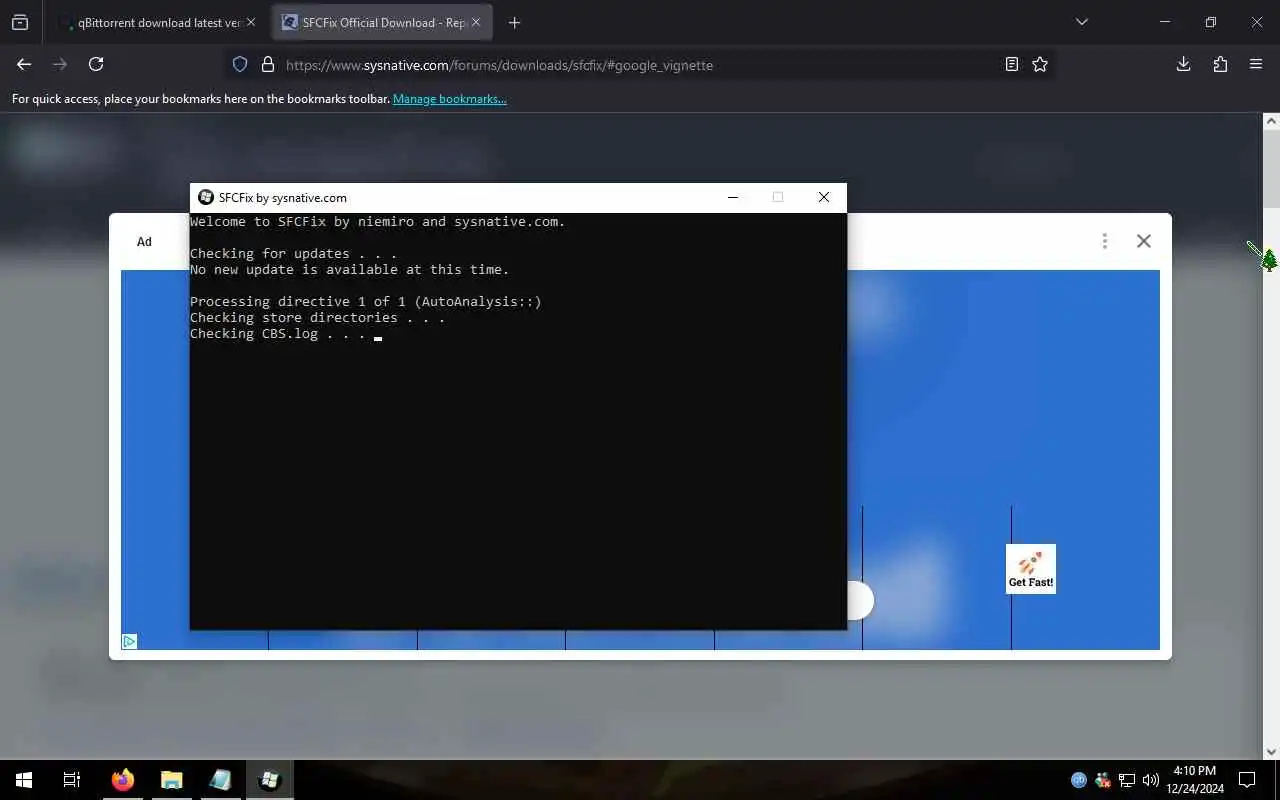Image resolution: width=1280 pixels, height=800 pixels.
Task: Bookmark this page with the star
Action: coord(1040,64)
